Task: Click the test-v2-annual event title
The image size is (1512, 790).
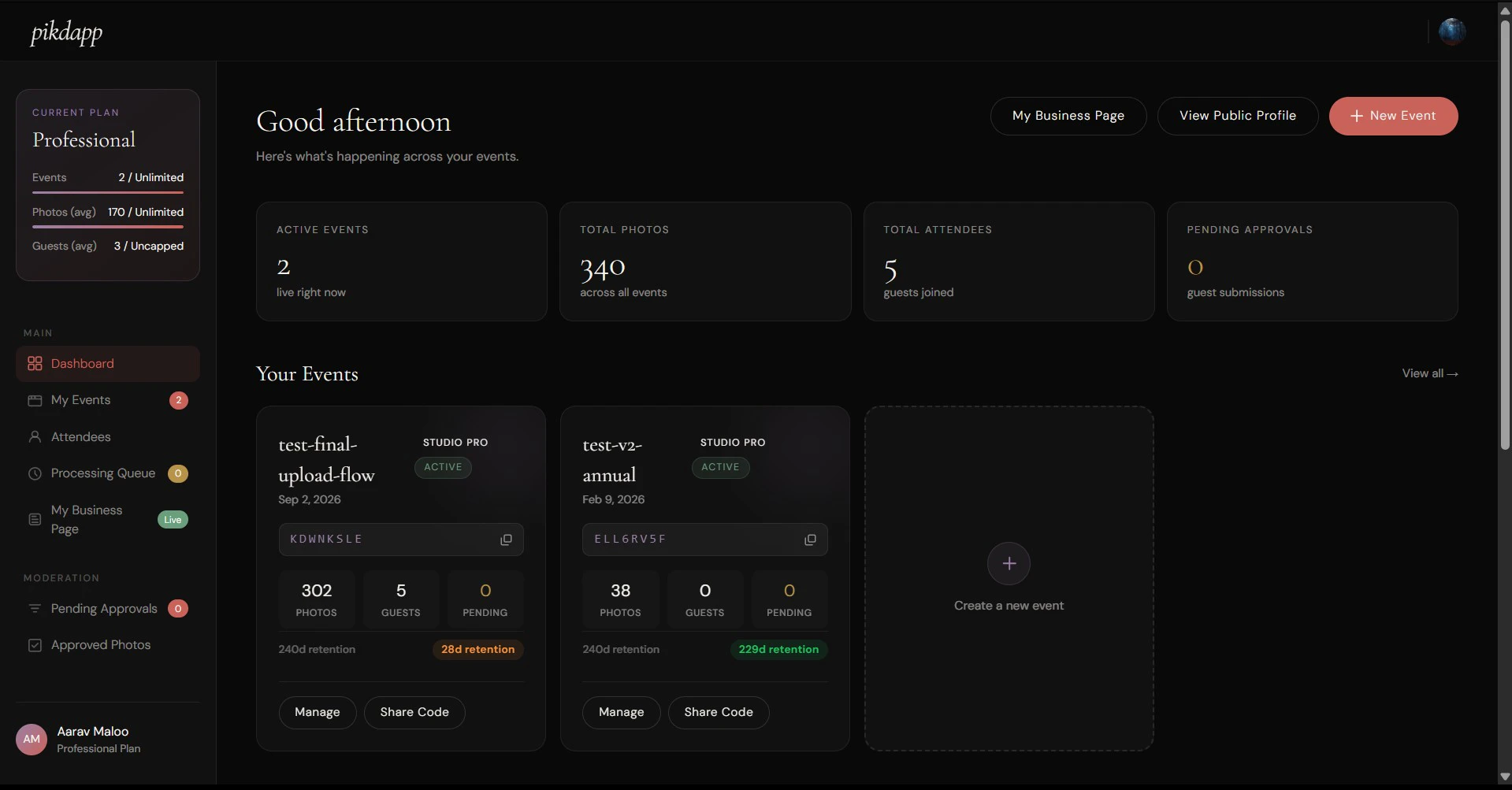Action: [612, 459]
